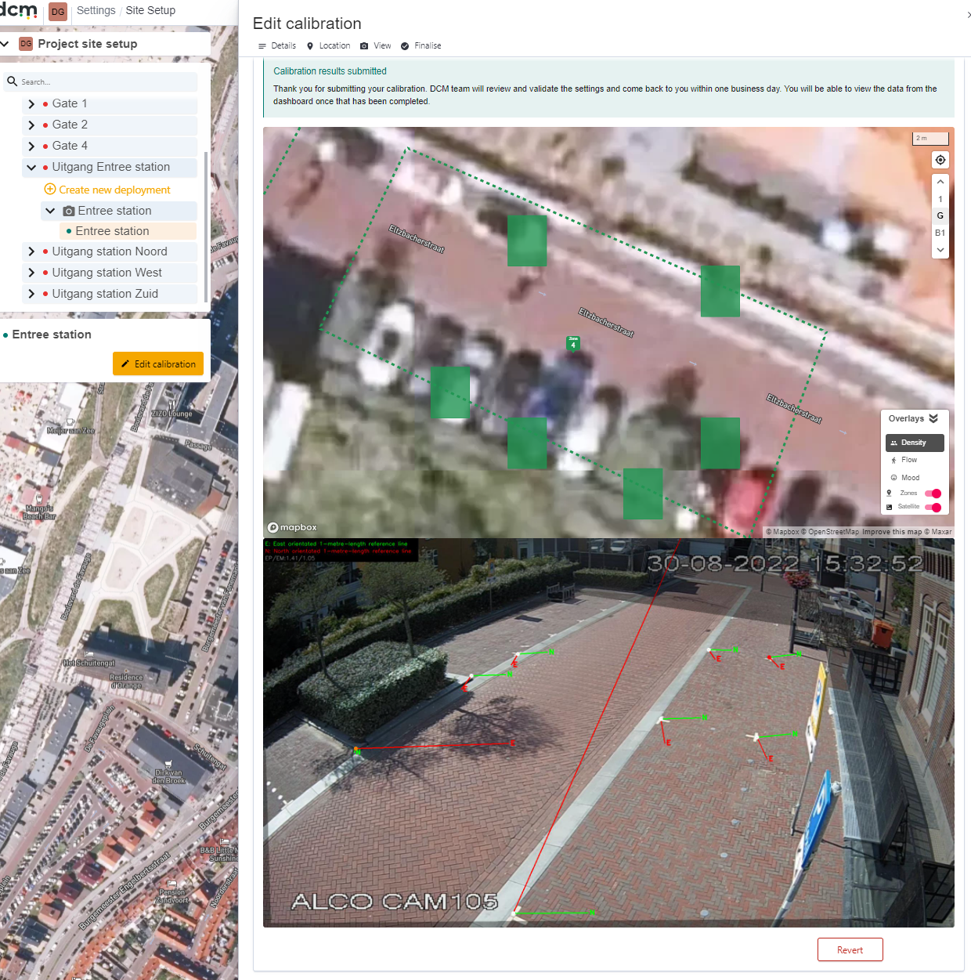Click the site Search field
The image size is (971, 980).
tap(101, 82)
